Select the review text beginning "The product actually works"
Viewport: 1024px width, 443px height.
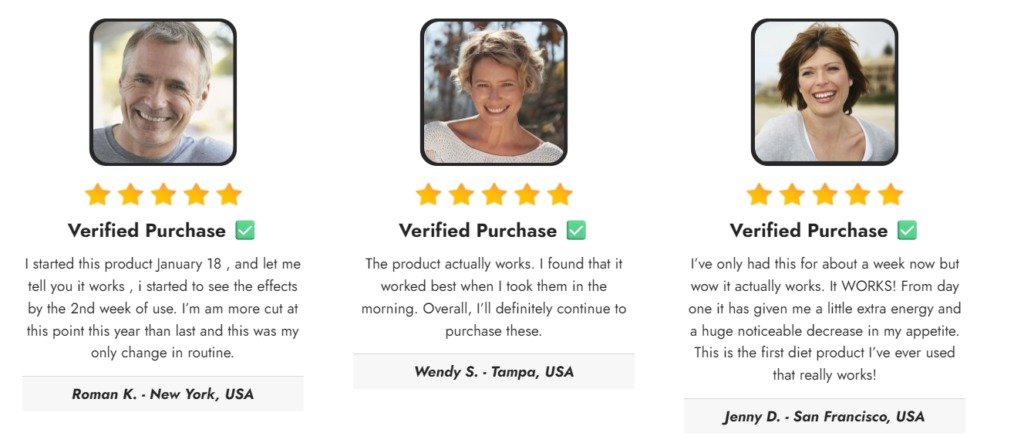click(494, 297)
